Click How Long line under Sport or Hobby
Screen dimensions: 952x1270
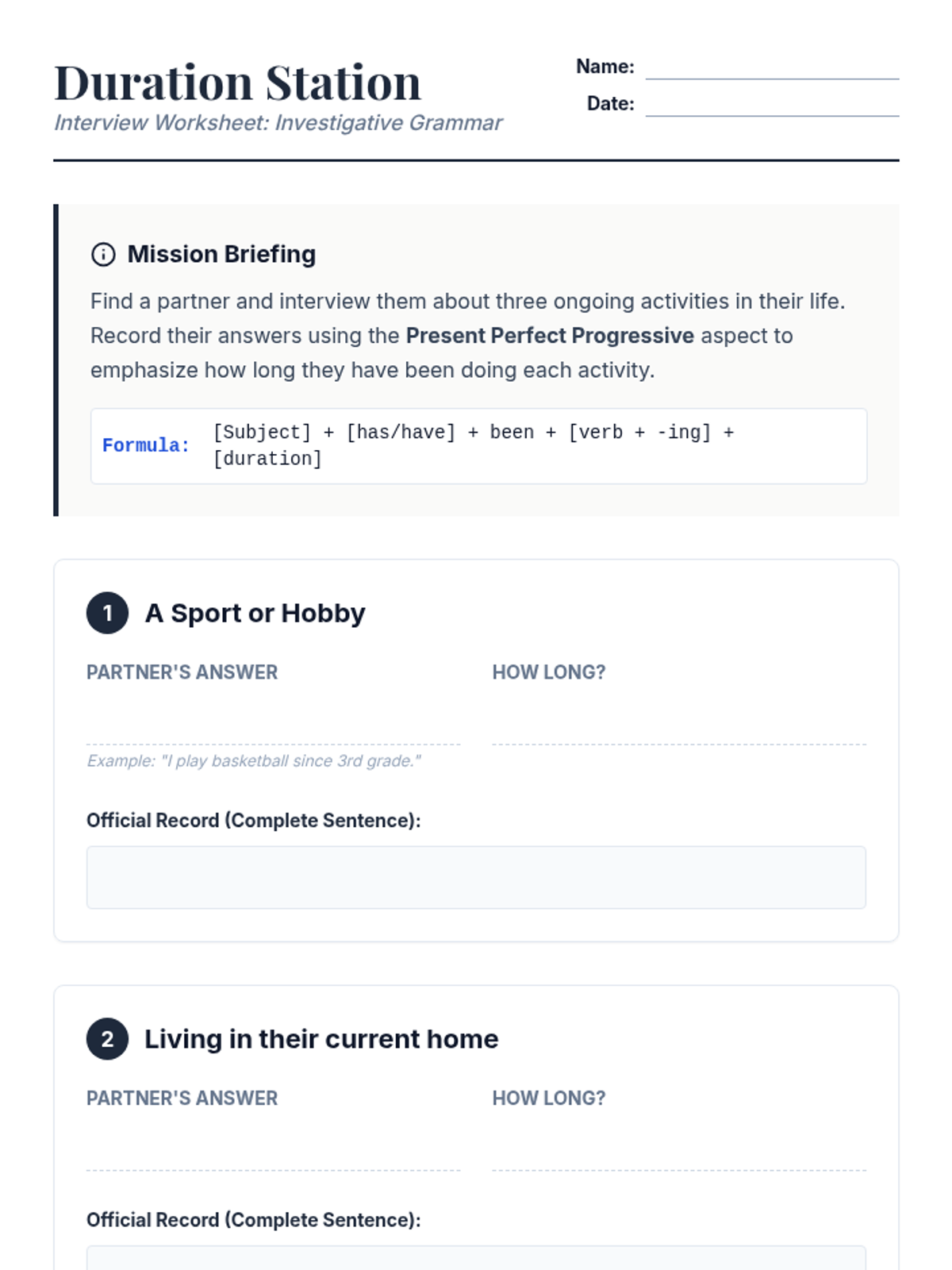point(679,722)
